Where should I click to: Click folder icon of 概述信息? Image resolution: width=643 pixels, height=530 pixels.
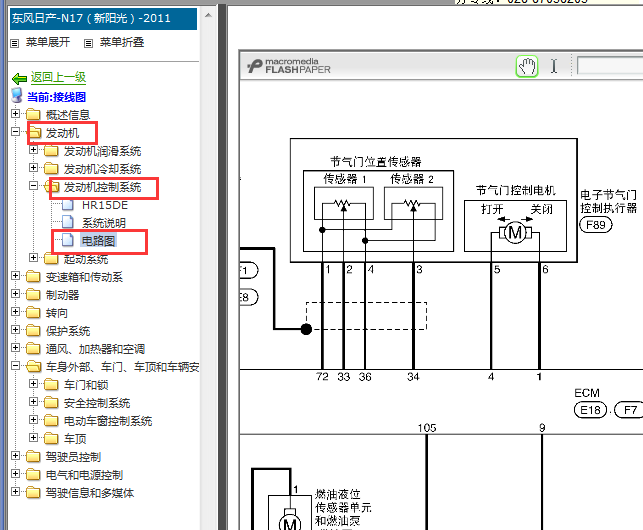[x=33, y=114]
